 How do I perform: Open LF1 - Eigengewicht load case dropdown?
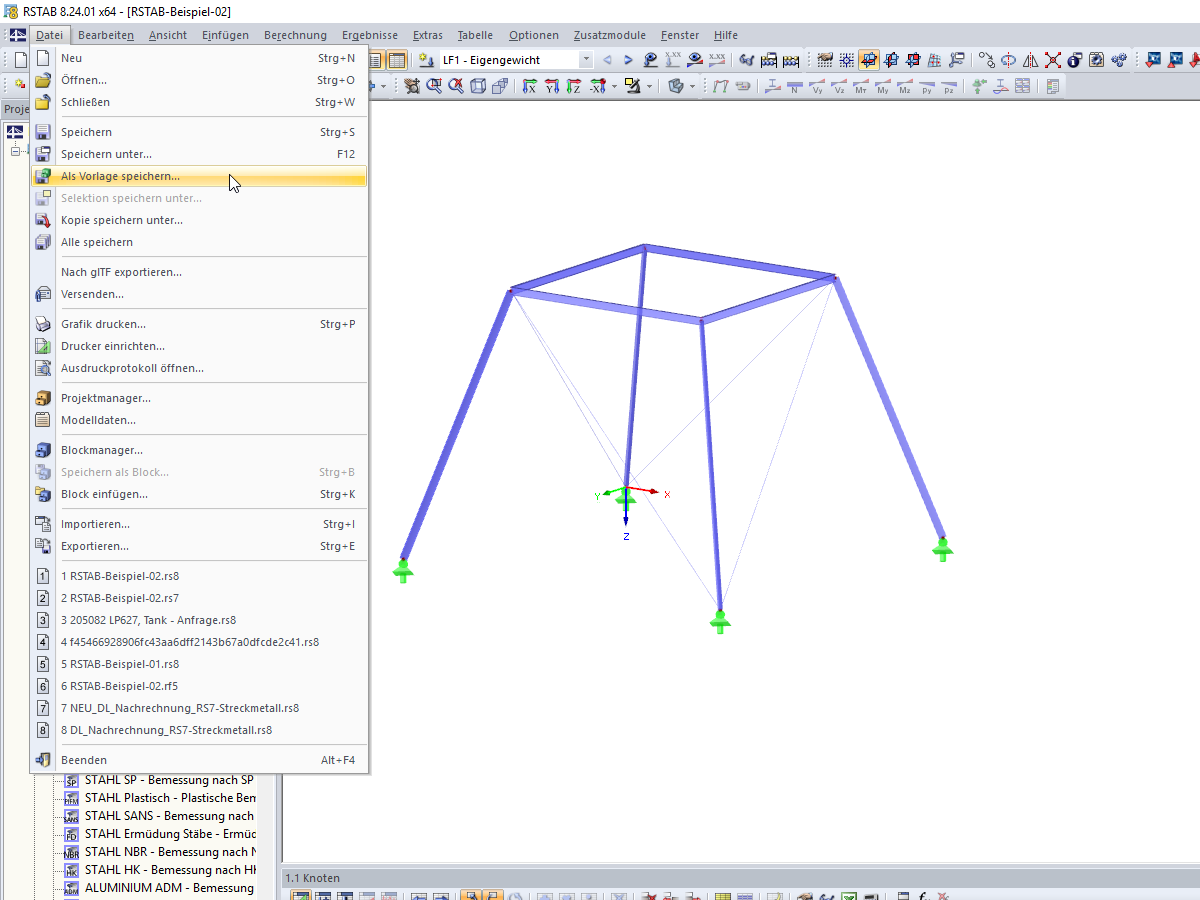586,60
